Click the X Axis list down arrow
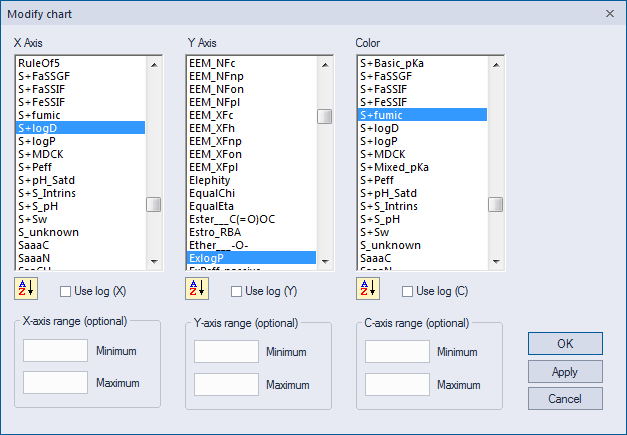Viewport: 627px width, 435px height. 154,261
